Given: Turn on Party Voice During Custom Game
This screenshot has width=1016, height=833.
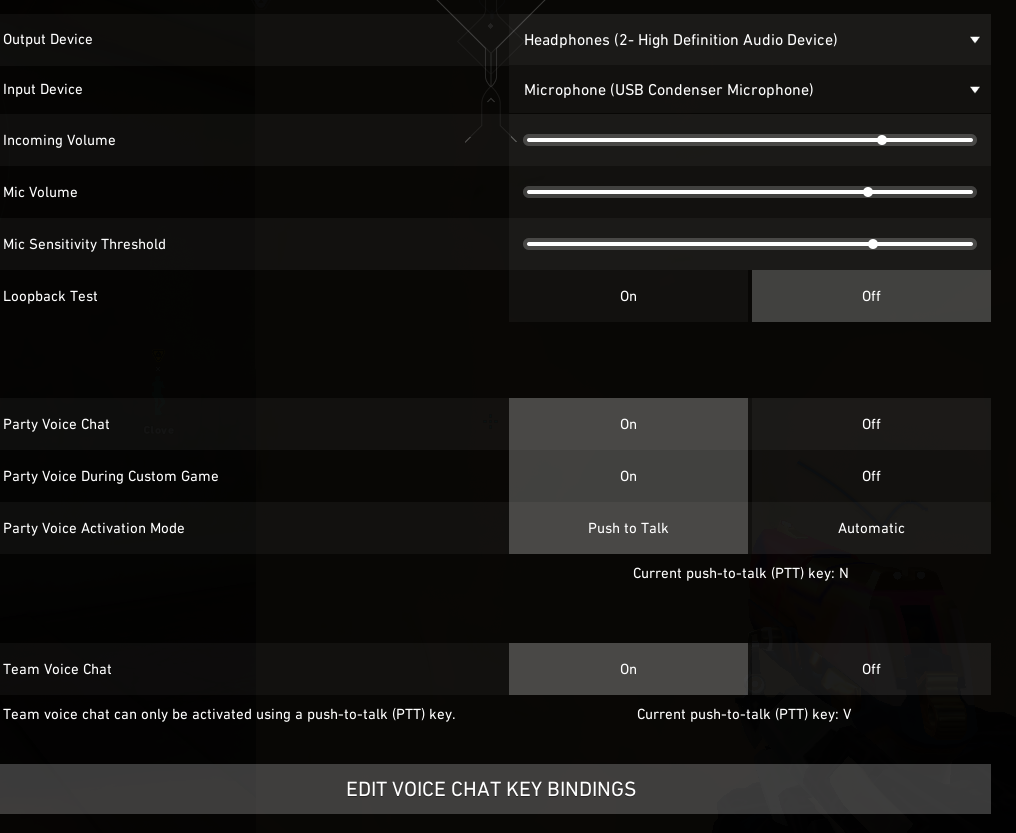Looking at the screenshot, I should (628, 476).
